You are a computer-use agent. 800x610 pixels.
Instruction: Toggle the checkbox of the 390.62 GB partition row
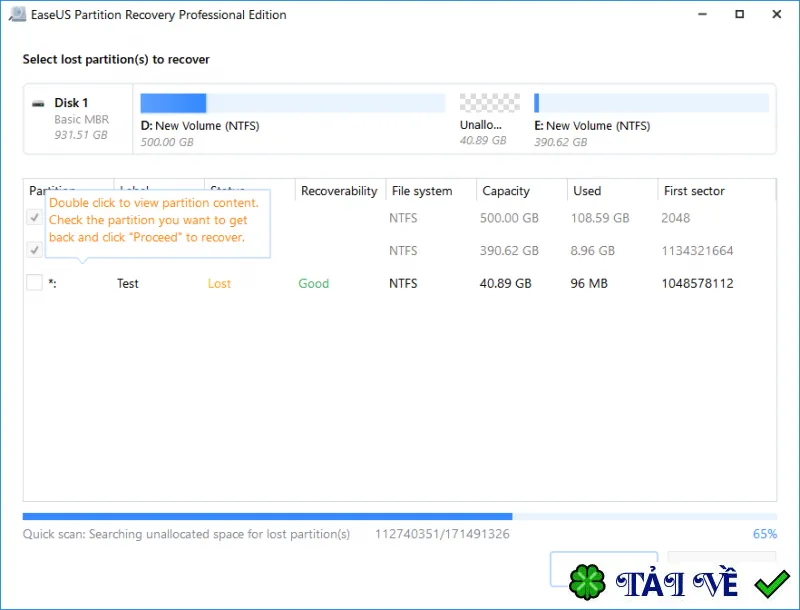(34, 250)
